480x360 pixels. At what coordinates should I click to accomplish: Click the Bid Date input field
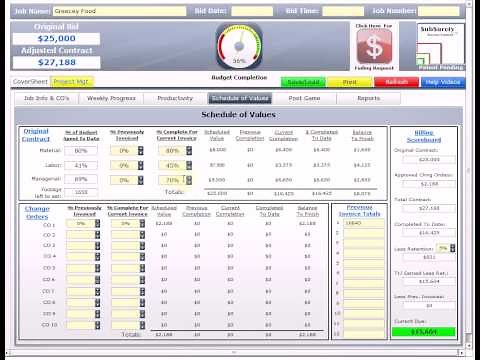pos(252,11)
